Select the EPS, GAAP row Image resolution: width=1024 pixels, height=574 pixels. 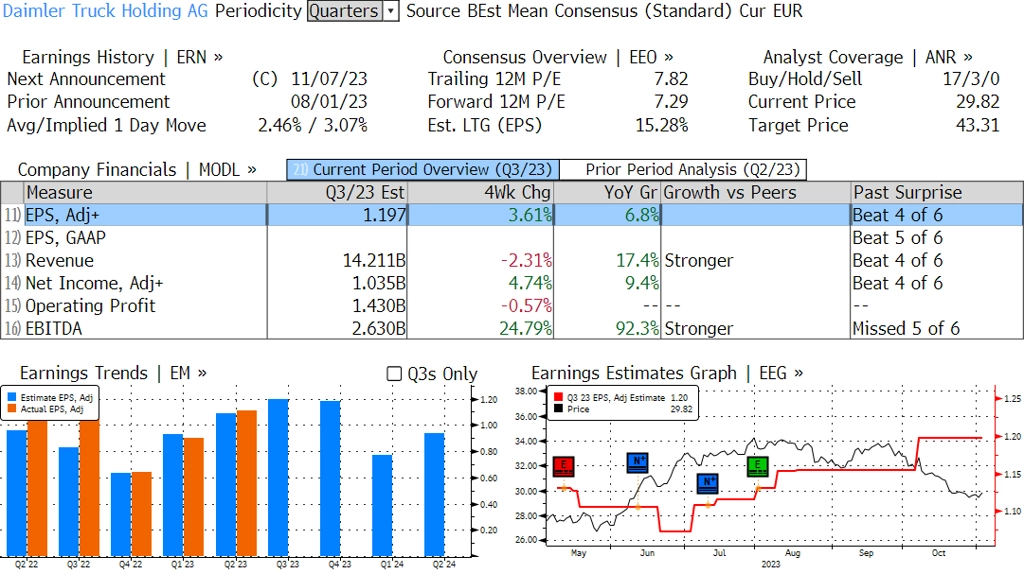(511, 238)
